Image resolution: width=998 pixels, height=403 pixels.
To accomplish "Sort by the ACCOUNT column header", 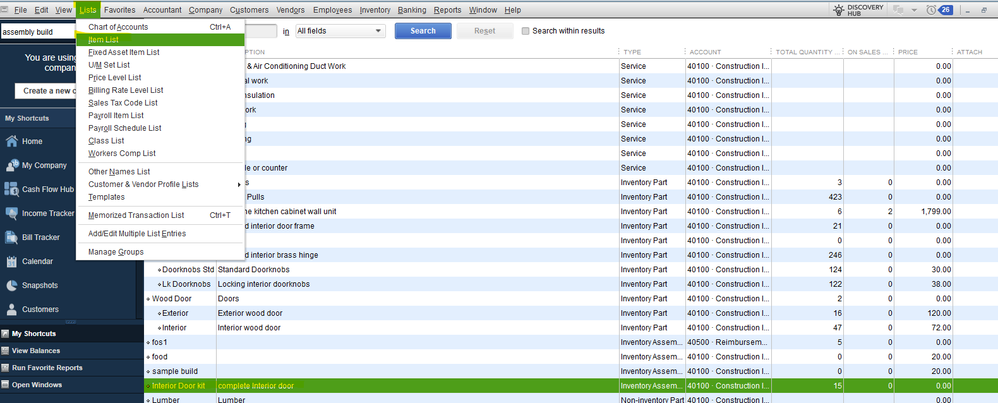I will [727, 52].
